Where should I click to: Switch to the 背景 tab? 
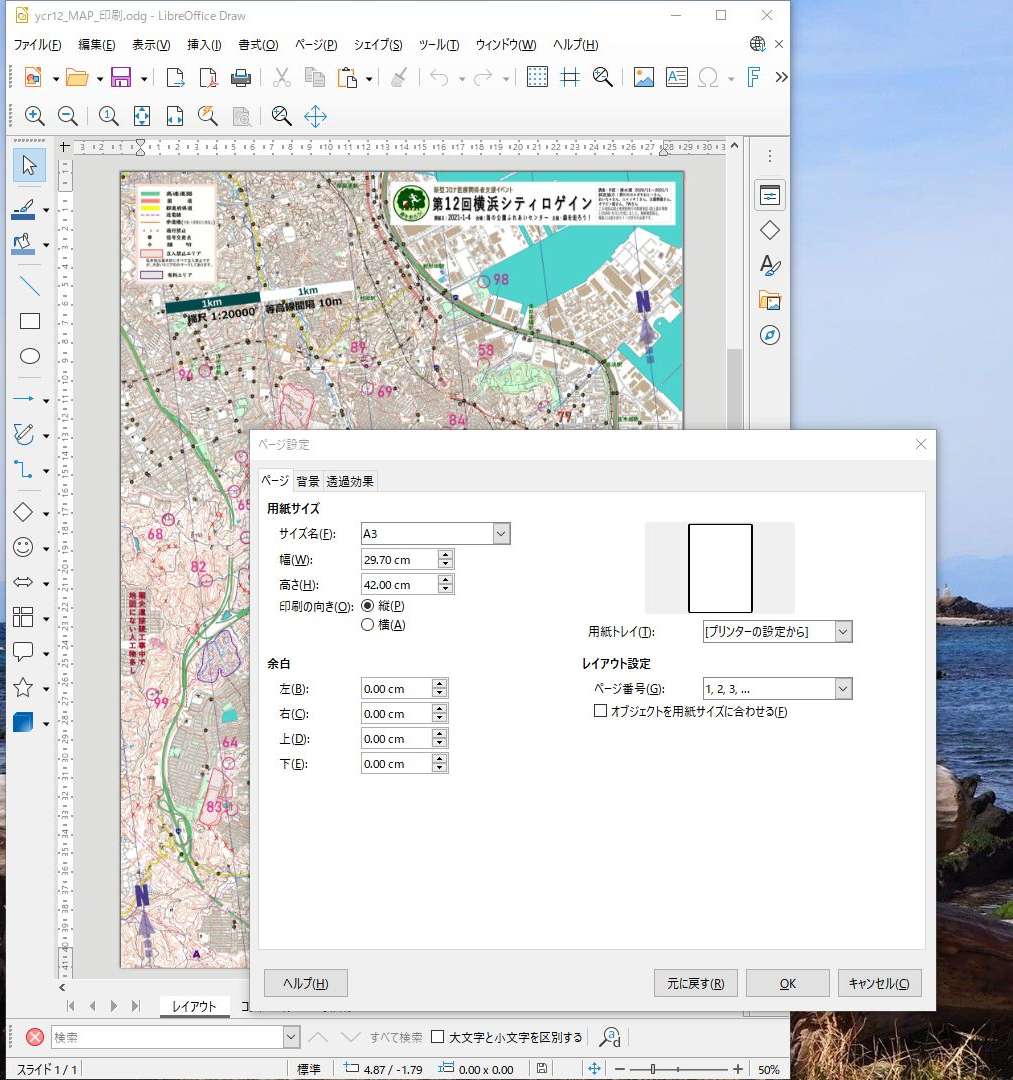click(308, 481)
